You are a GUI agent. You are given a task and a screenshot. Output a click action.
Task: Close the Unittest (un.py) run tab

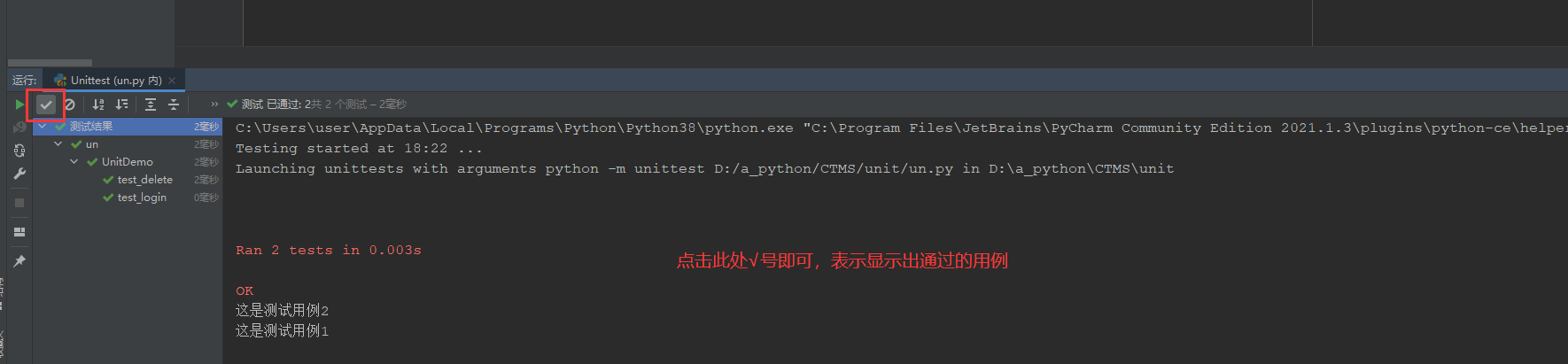click(x=172, y=81)
